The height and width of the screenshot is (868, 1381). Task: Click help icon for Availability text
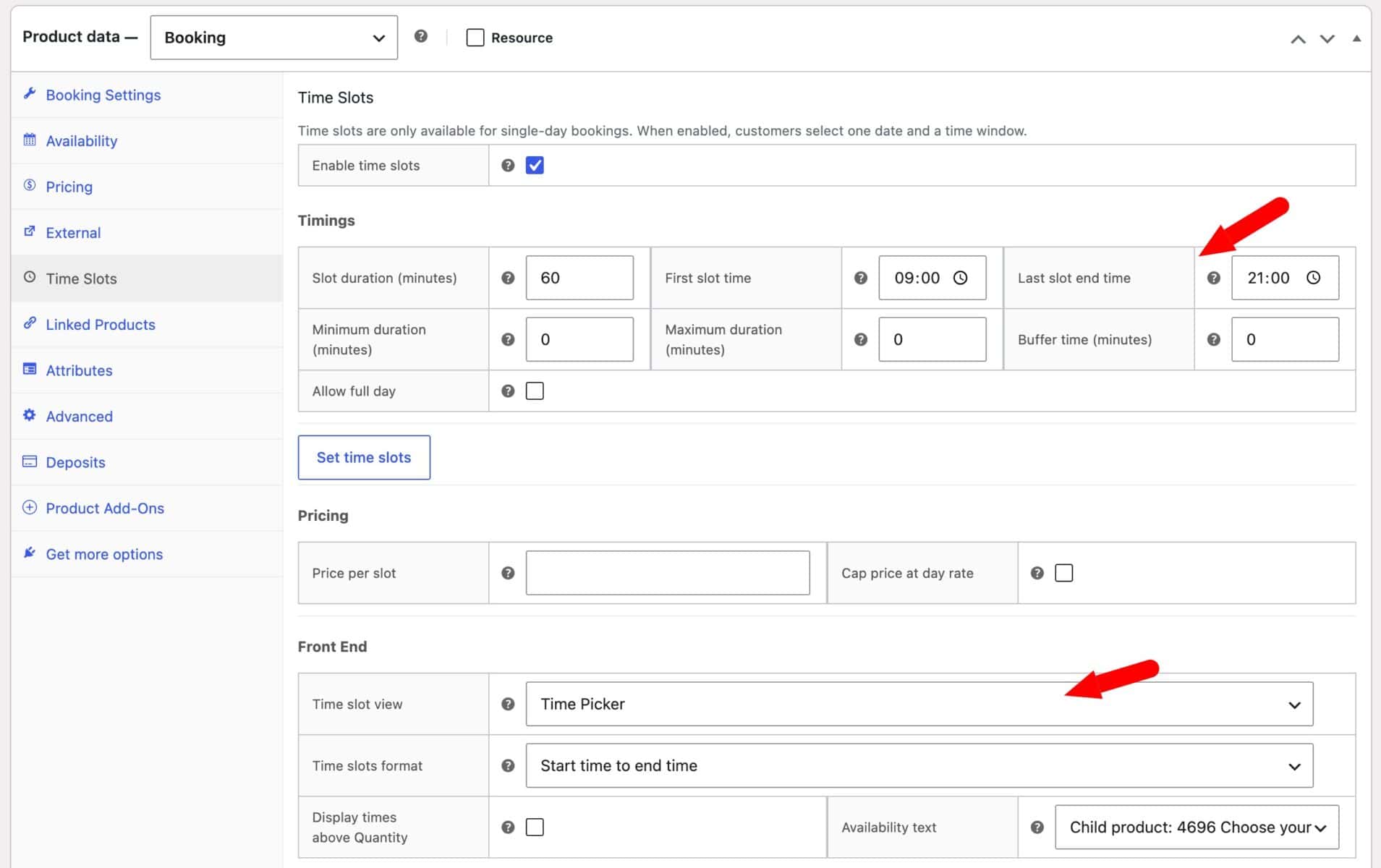(1037, 827)
